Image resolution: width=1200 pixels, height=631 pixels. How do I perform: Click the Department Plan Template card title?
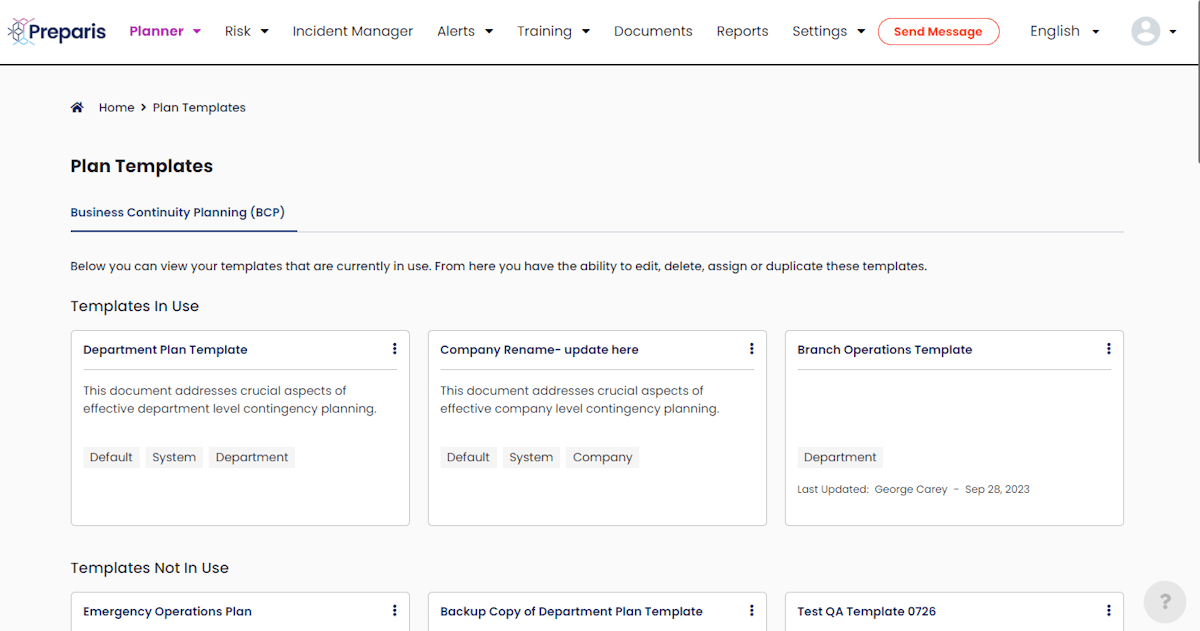click(x=165, y=350)
